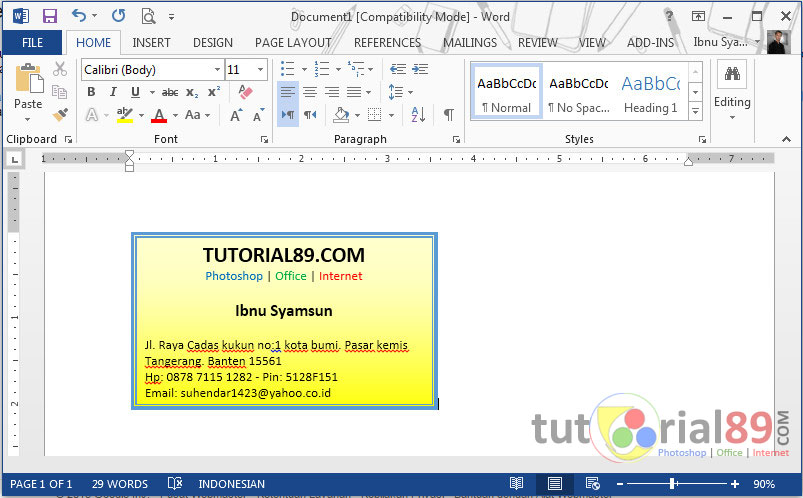Switch to the DESIGN tab
Image resolution: width=803 pixels, height=498 pixels.
(213, 43)
